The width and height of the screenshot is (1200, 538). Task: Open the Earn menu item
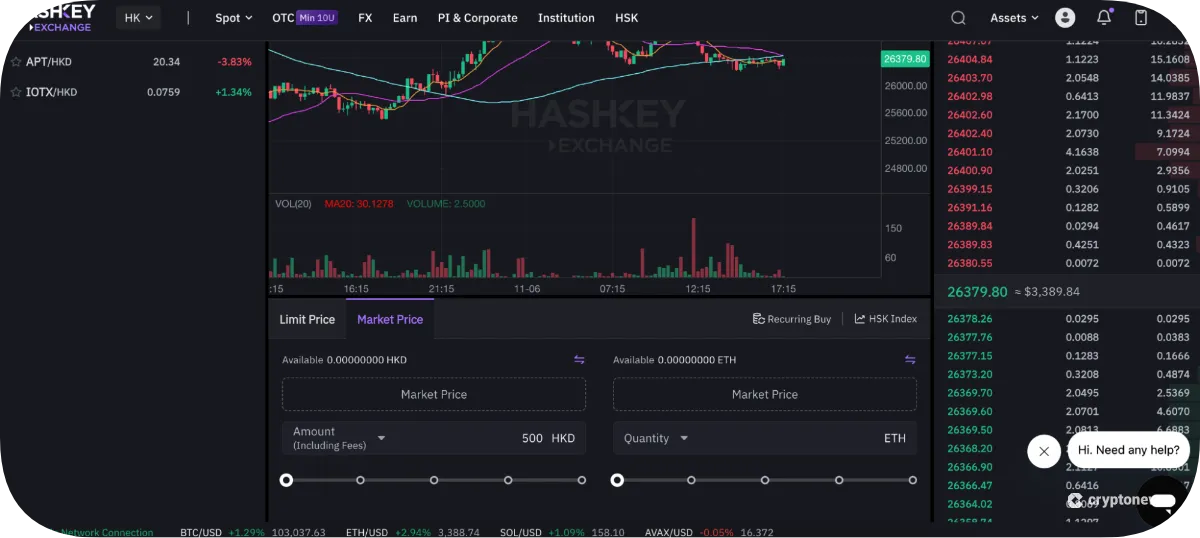(x=405, y=18)
